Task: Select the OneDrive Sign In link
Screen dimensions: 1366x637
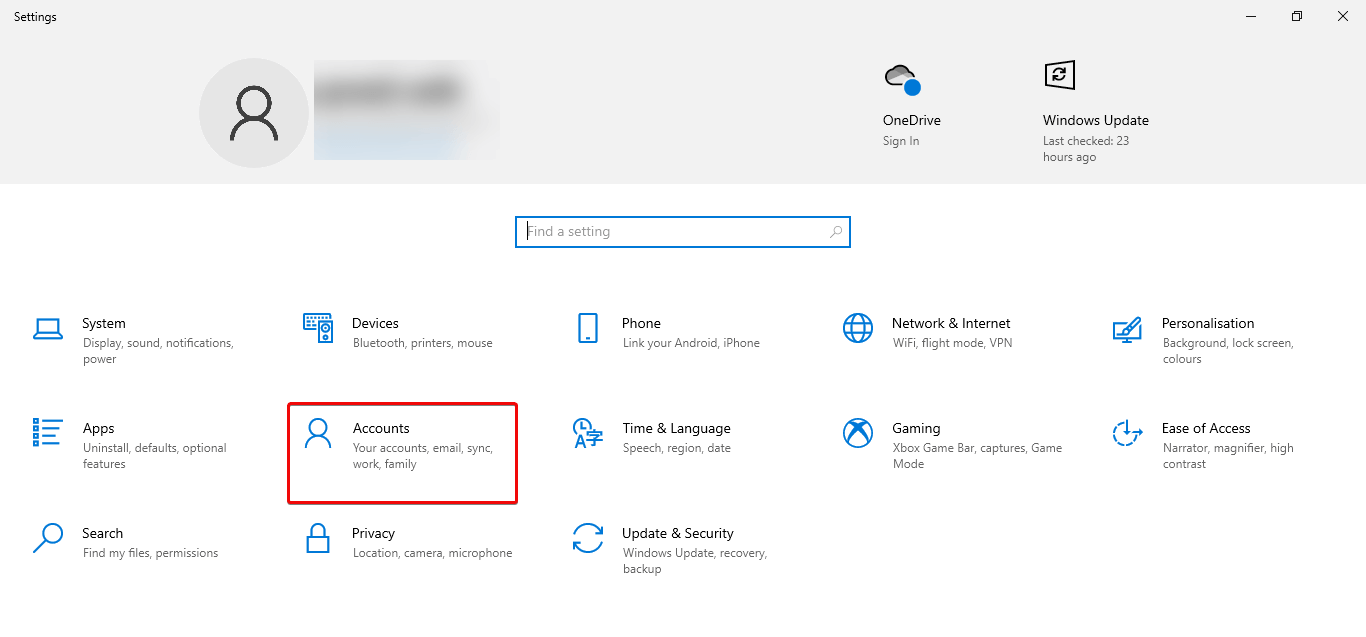Action: 898,140
